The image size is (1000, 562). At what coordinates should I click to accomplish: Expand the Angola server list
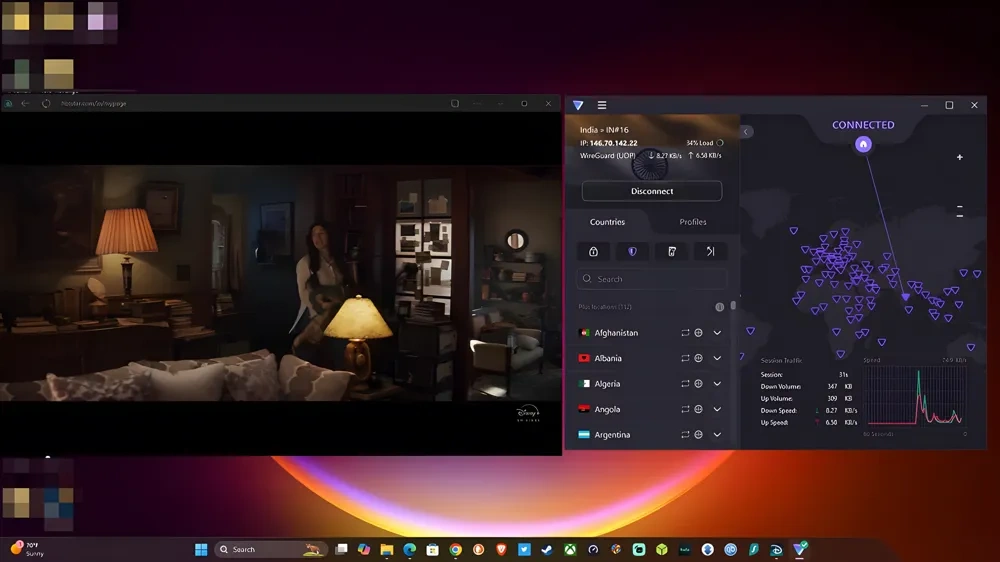tap(717, 410)
